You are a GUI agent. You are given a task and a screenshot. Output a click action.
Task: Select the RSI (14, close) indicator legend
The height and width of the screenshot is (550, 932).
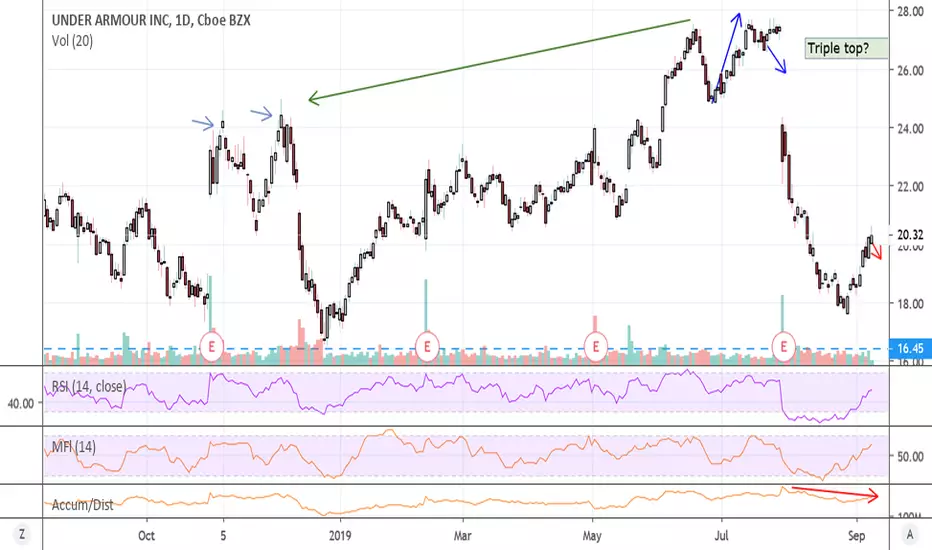(x=89, y=386)
